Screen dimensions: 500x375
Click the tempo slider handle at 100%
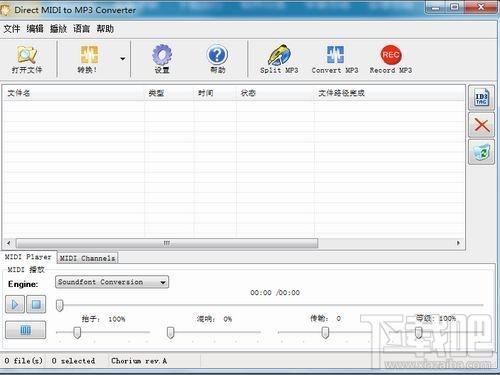click(77, 332)
